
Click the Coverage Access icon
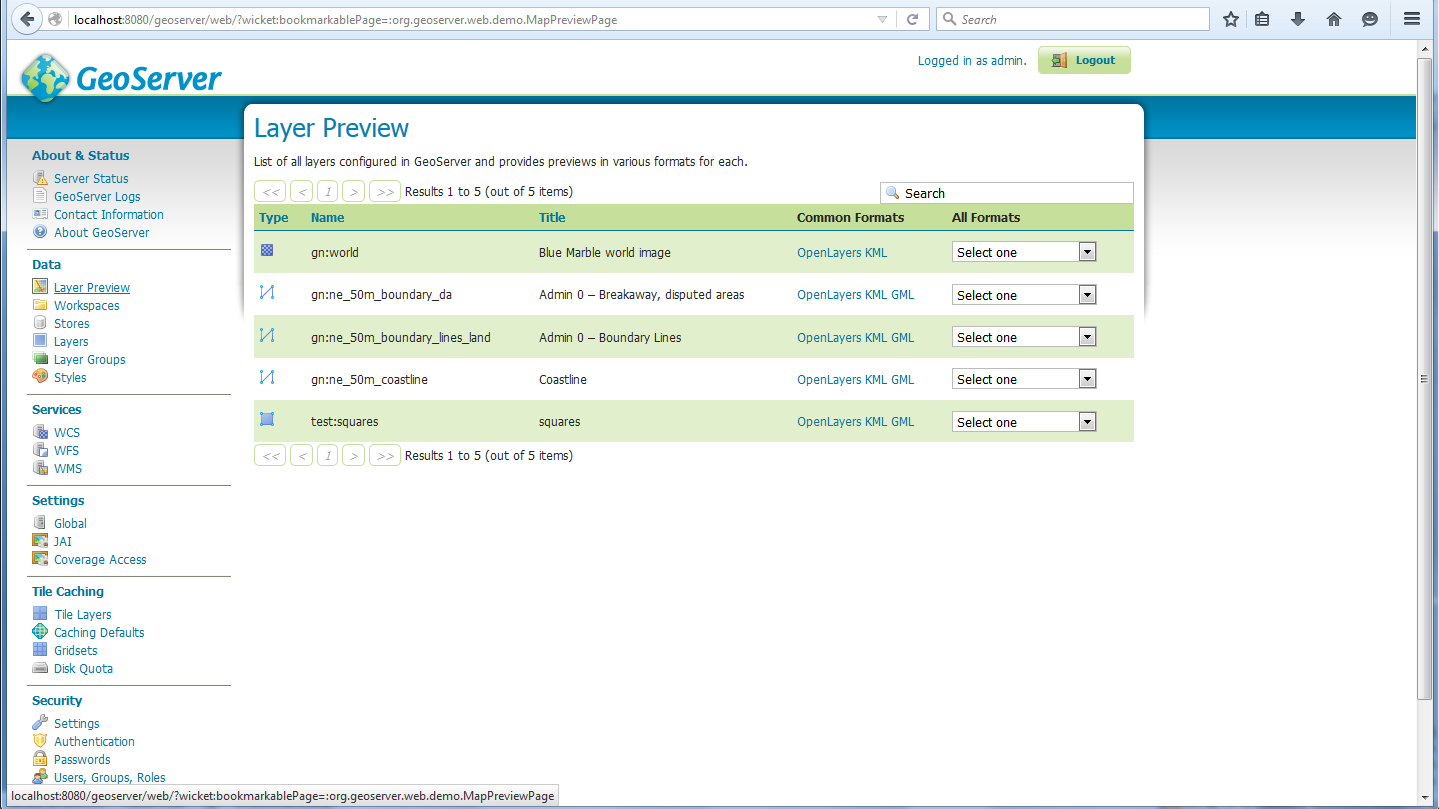40,559
